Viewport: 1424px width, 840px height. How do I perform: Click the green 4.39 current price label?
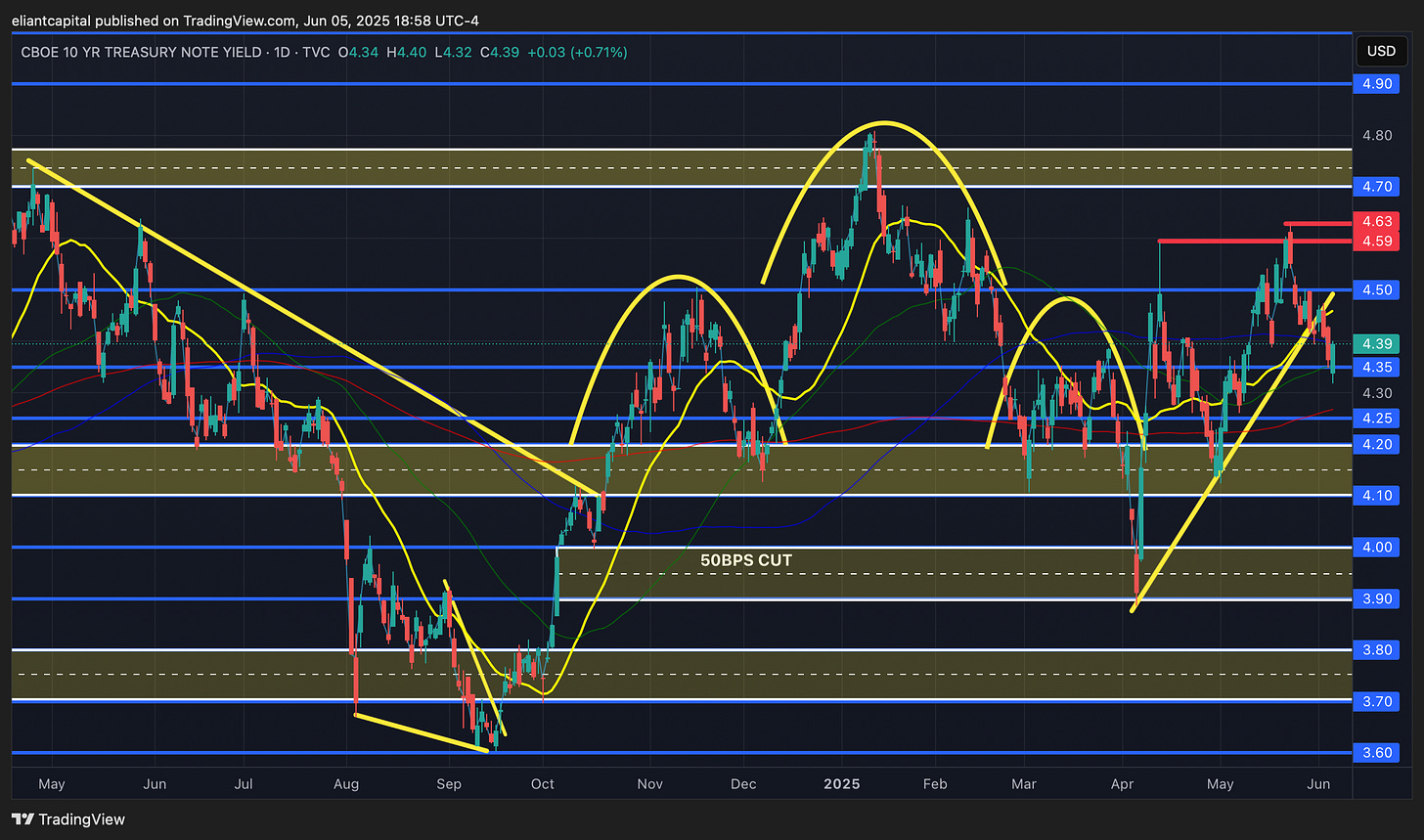pos(1377,344)
